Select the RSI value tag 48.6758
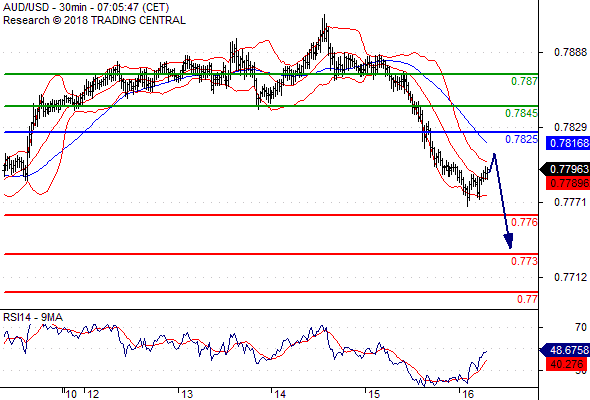 pyautogui.click(x=565, y=350)
